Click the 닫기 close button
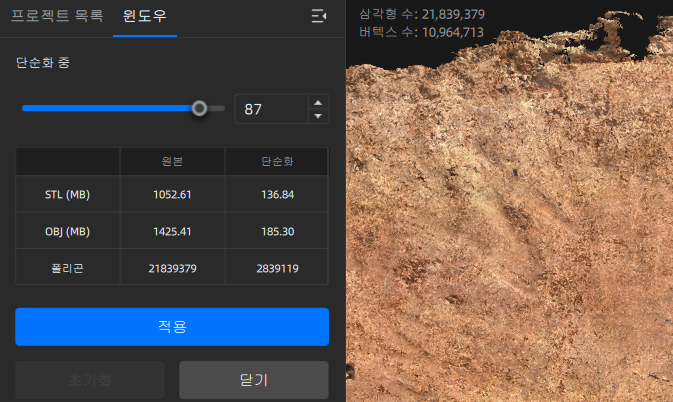The image size is (673, 402). [254, 380]
